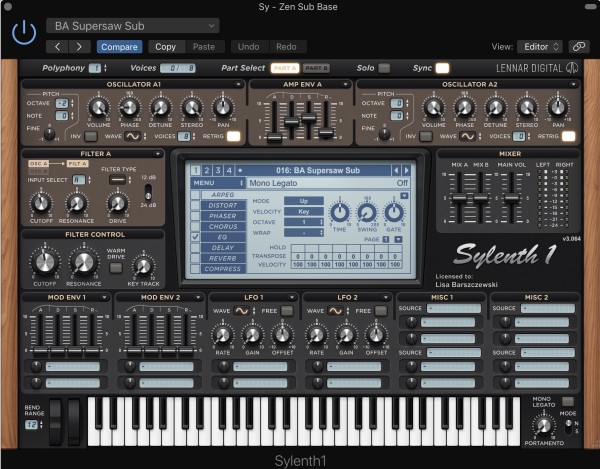Toggle Mono Legato button near the keyboard
This screenshot has width=600, height=469.
point(568,400)
